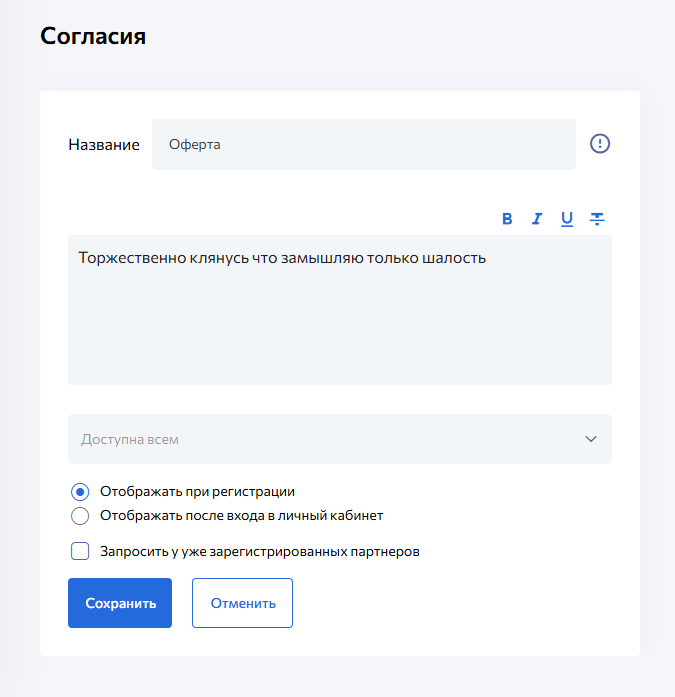Click empty space at bottom of the consent text editor
This screenshot has width=675, height=697.
[339, 350]
